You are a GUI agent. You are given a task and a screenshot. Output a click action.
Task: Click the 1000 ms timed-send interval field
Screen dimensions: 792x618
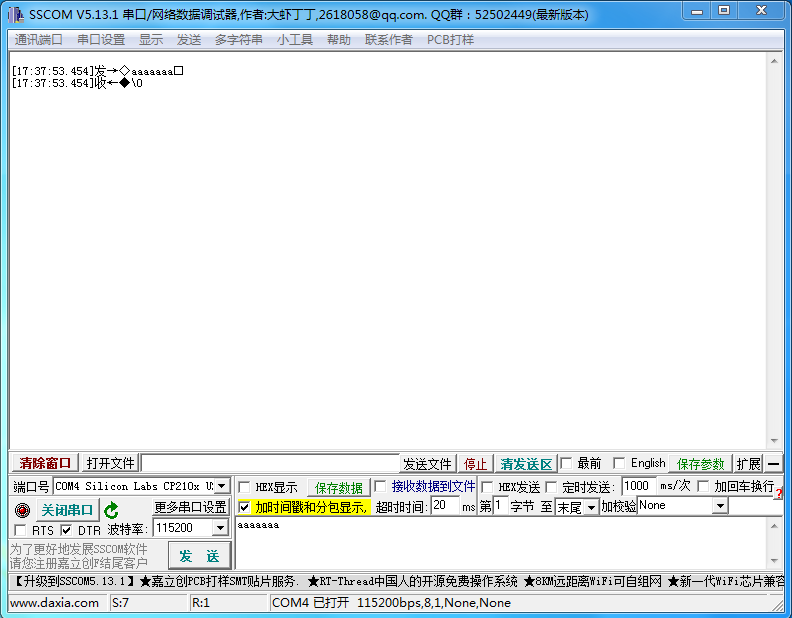(x=639, y=486)
